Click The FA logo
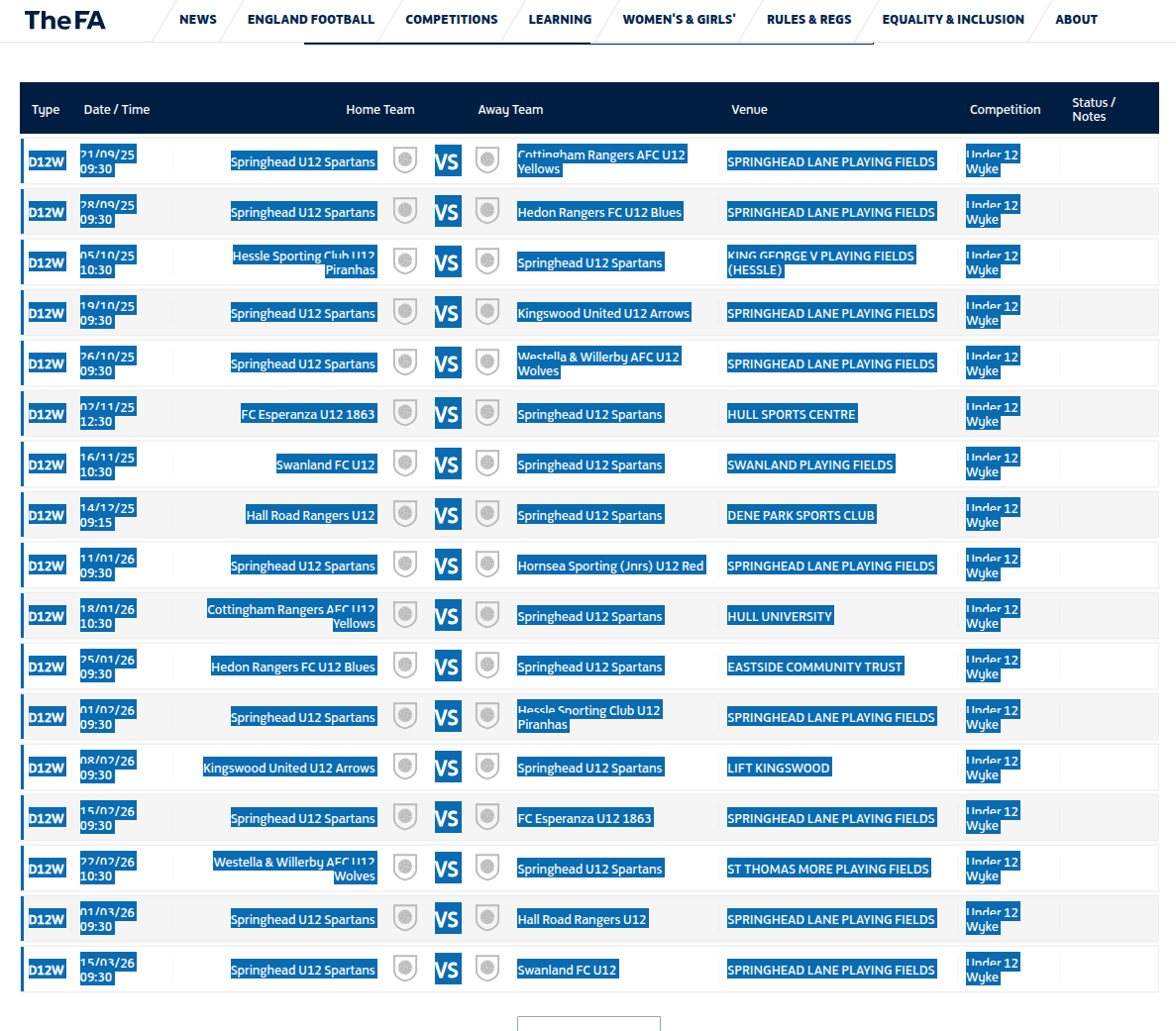Viewport: 1176px width, 1031px height. pos(64,20)
